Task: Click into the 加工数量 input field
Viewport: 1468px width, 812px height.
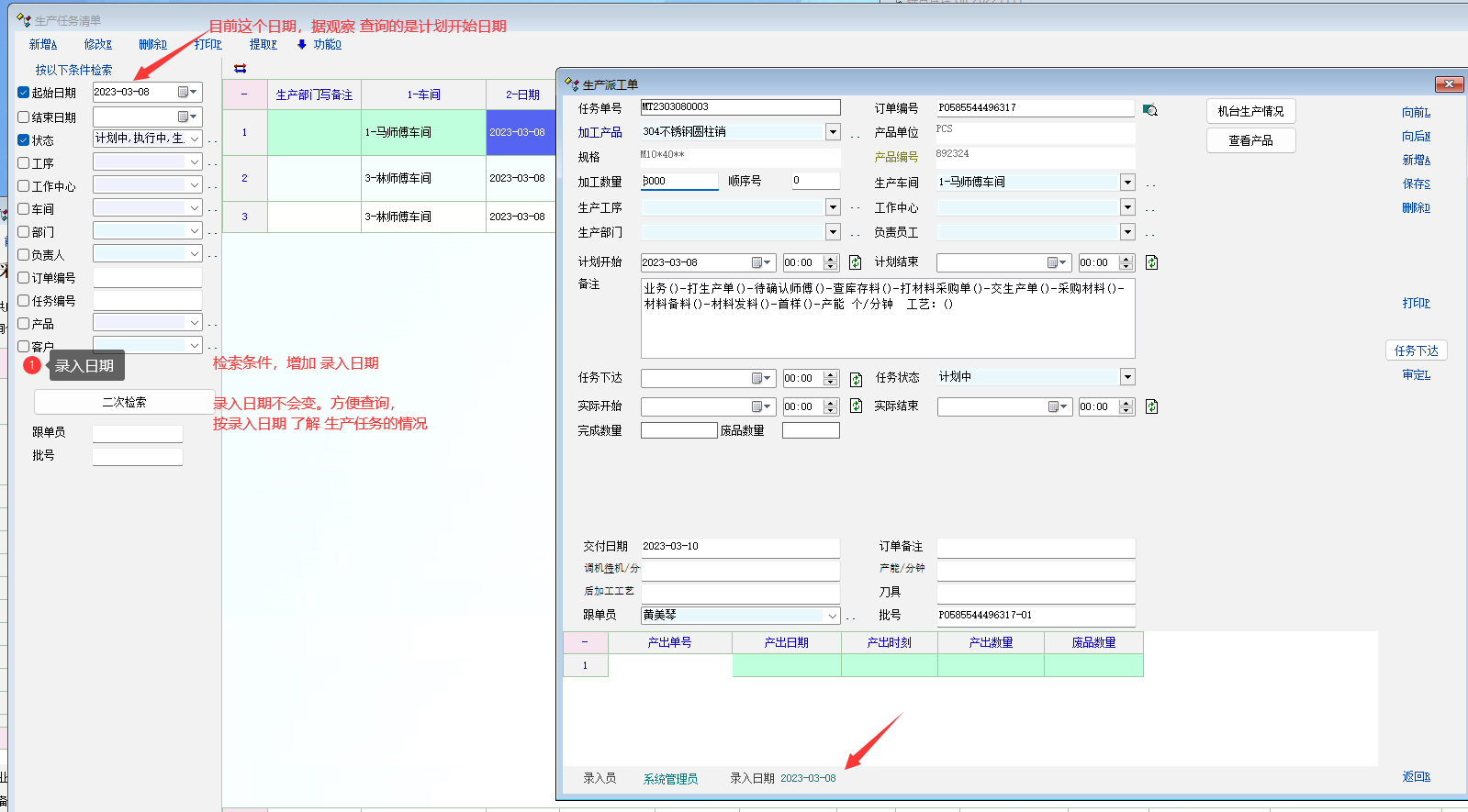Action: [x=679, y=182]
